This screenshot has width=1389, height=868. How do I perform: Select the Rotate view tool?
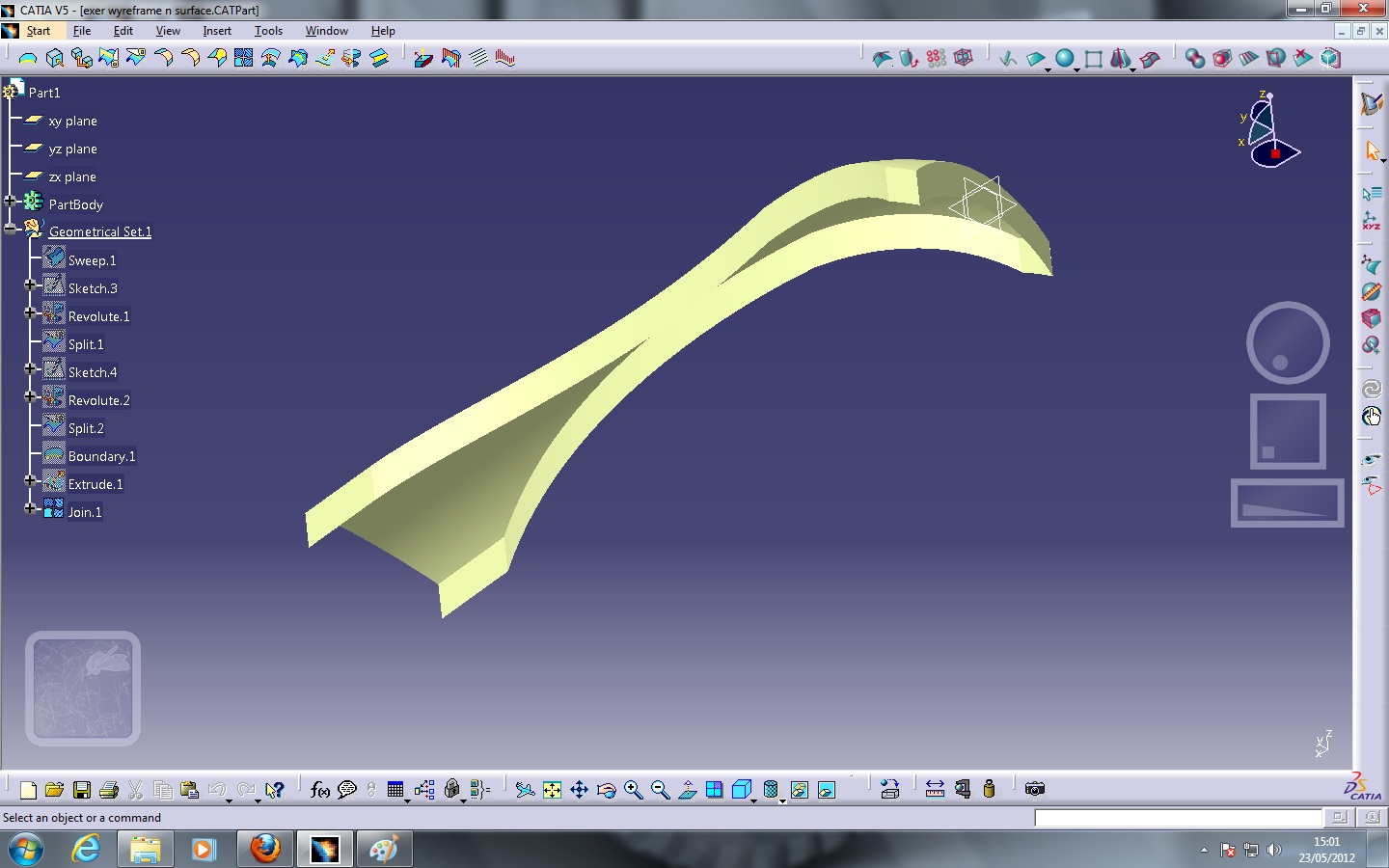tap(606, 790)
